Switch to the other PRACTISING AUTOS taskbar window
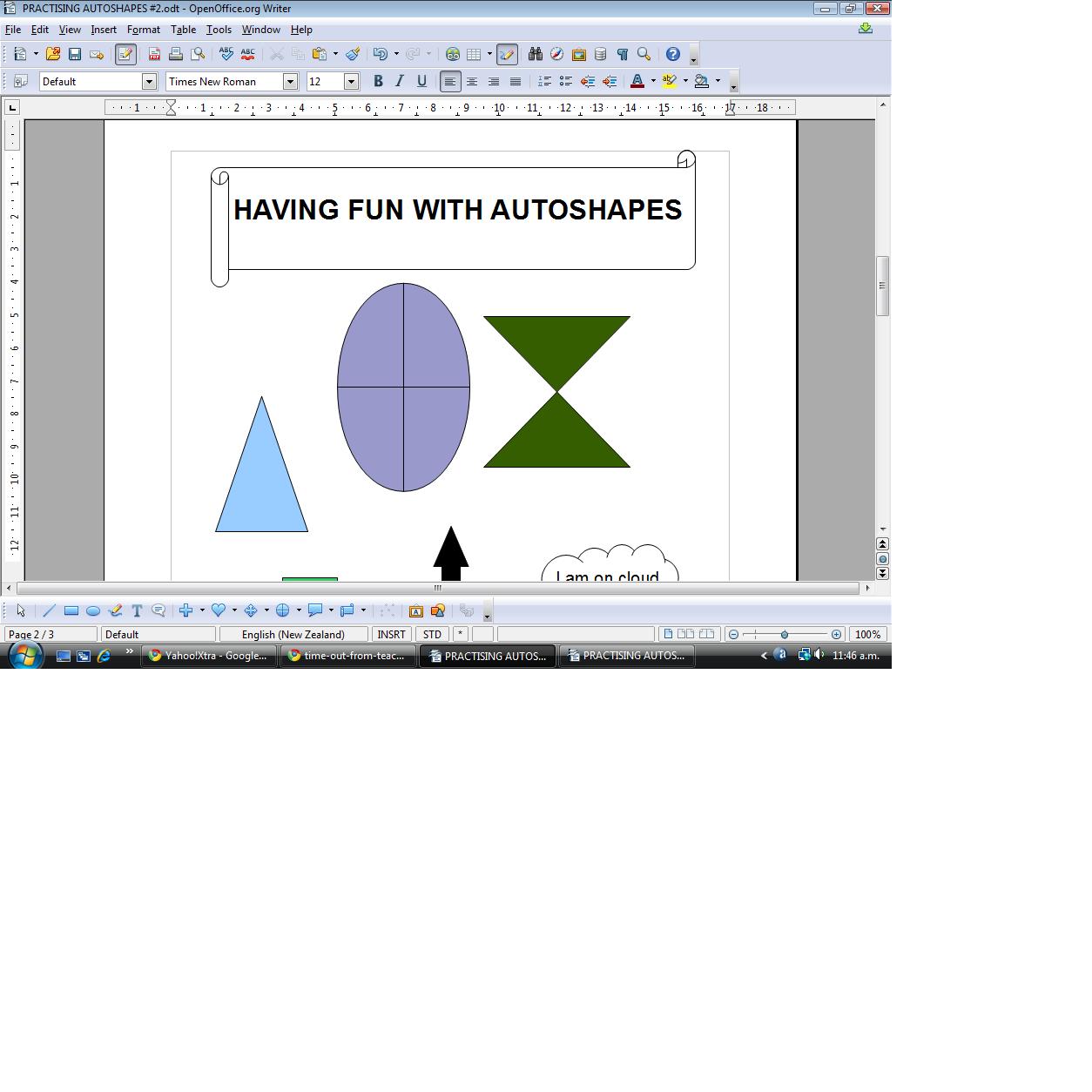 [x=627, y=656]
